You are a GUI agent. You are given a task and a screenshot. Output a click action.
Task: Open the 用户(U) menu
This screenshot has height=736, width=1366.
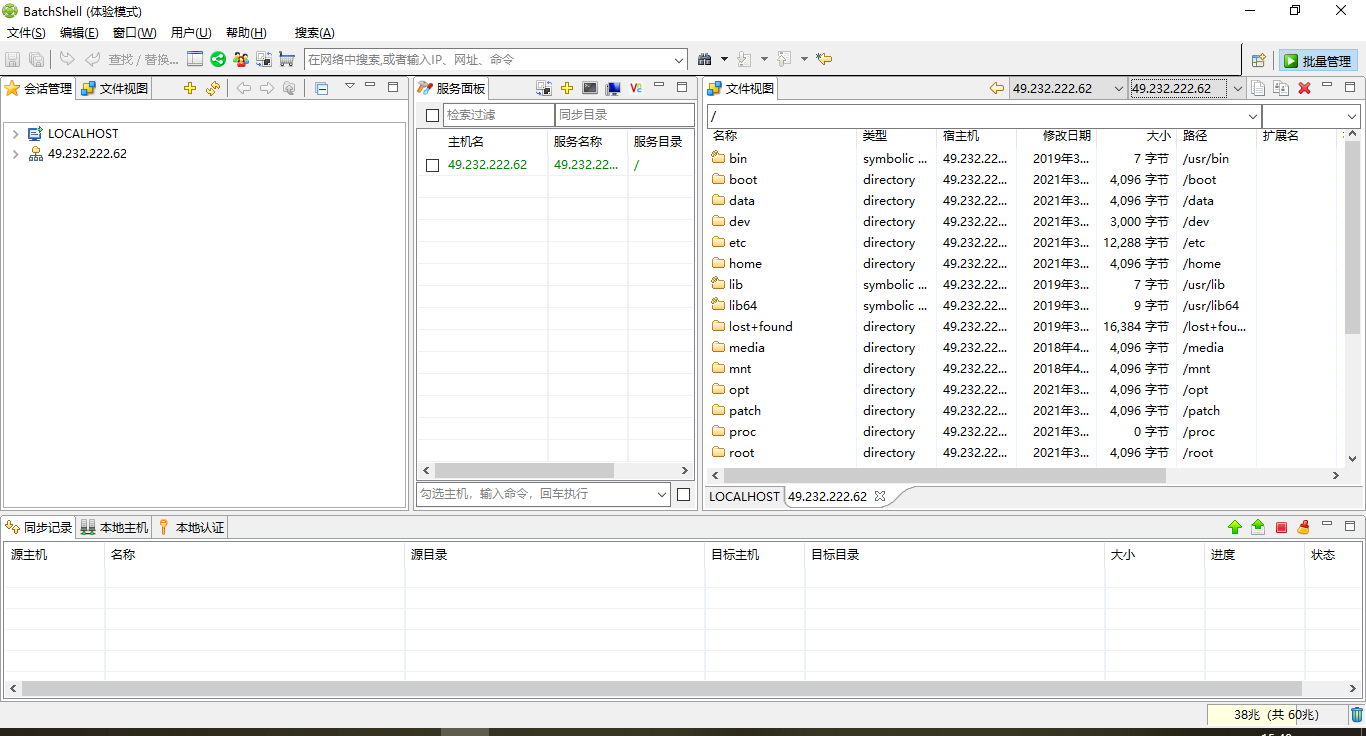tap(191, 33)
